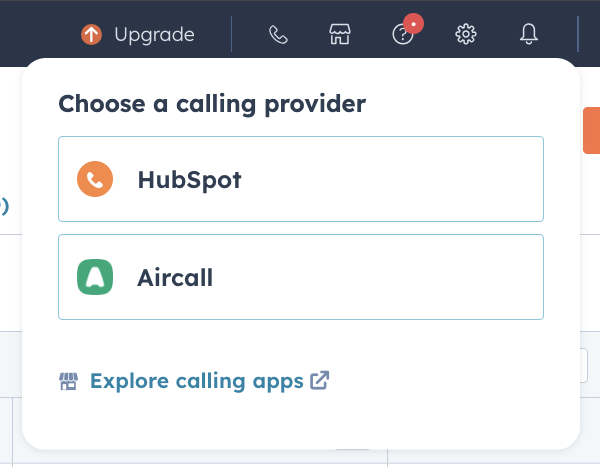Click the orange button at right edge
Image resolution: width=600 pixels, height=467 pixels.
(592, 131)
